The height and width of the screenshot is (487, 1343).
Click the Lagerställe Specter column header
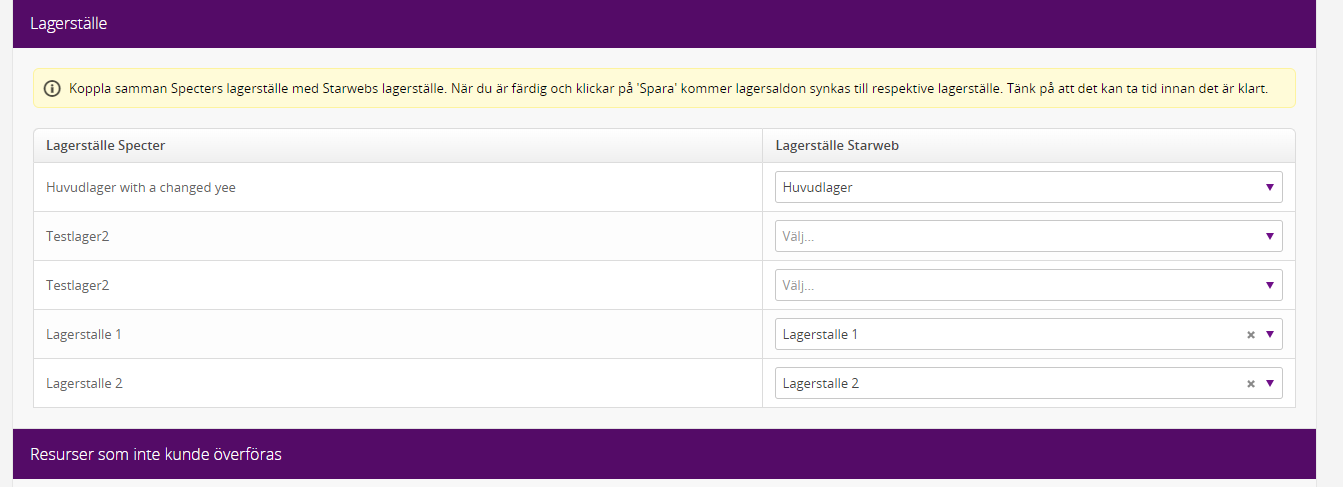105,145
